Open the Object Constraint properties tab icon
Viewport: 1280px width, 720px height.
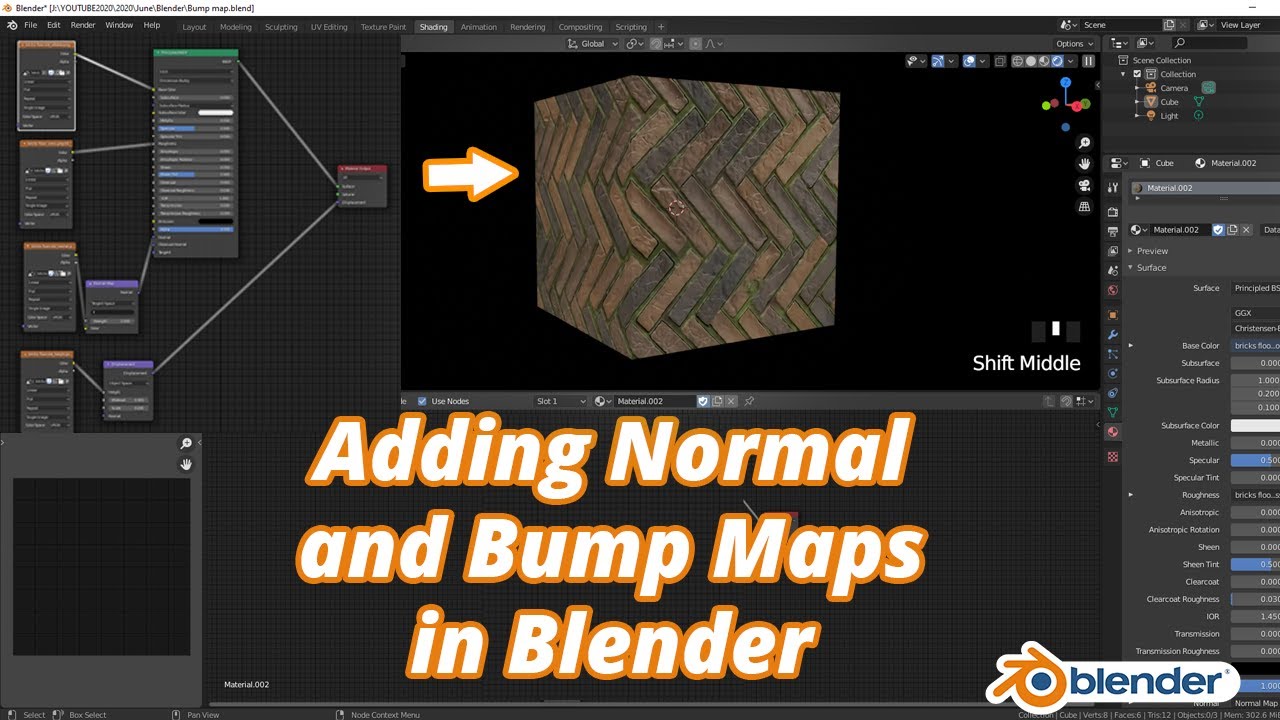(x=1113, y=393)
